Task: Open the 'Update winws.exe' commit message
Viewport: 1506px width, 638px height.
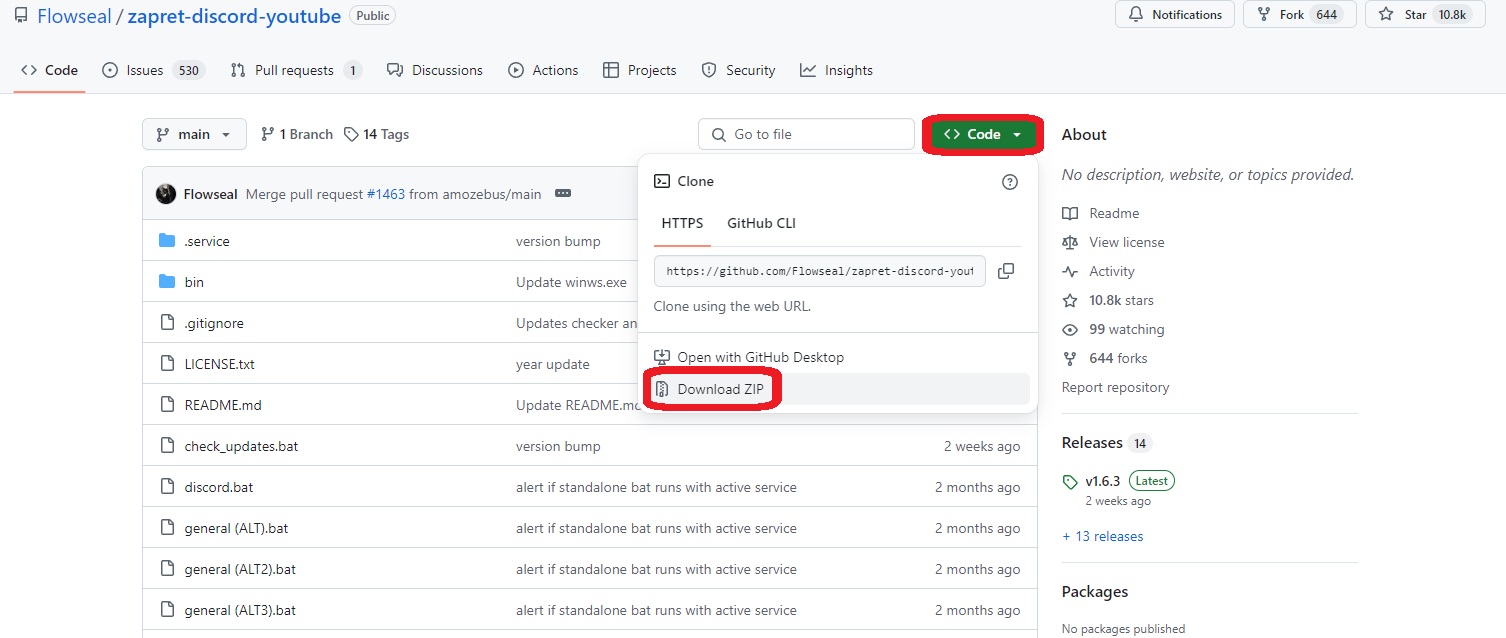Action: [571, 282]
